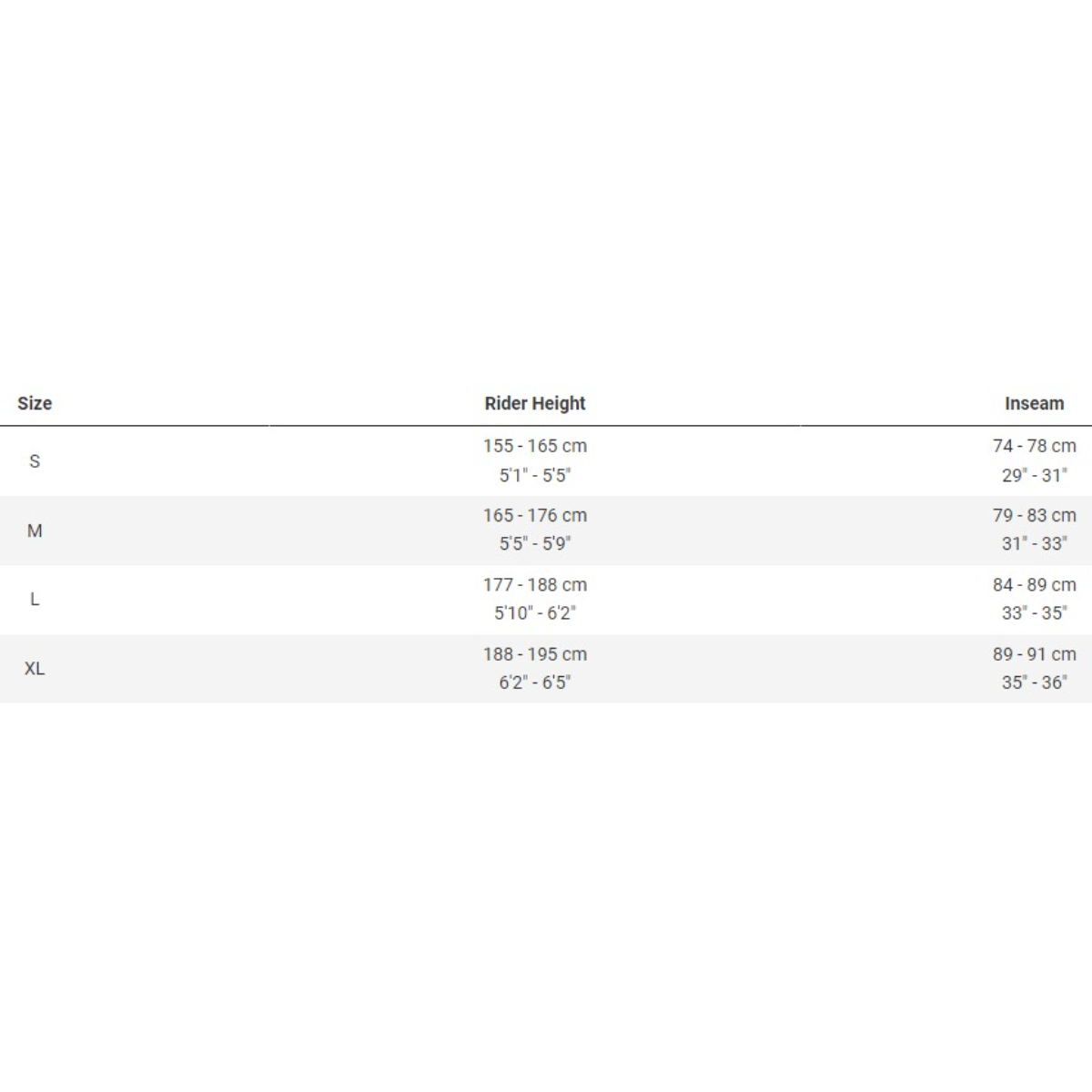Click the 35" - 36" inseam value
This screenshot has height=1092, width=1092.
click(x=1034, y=682)
